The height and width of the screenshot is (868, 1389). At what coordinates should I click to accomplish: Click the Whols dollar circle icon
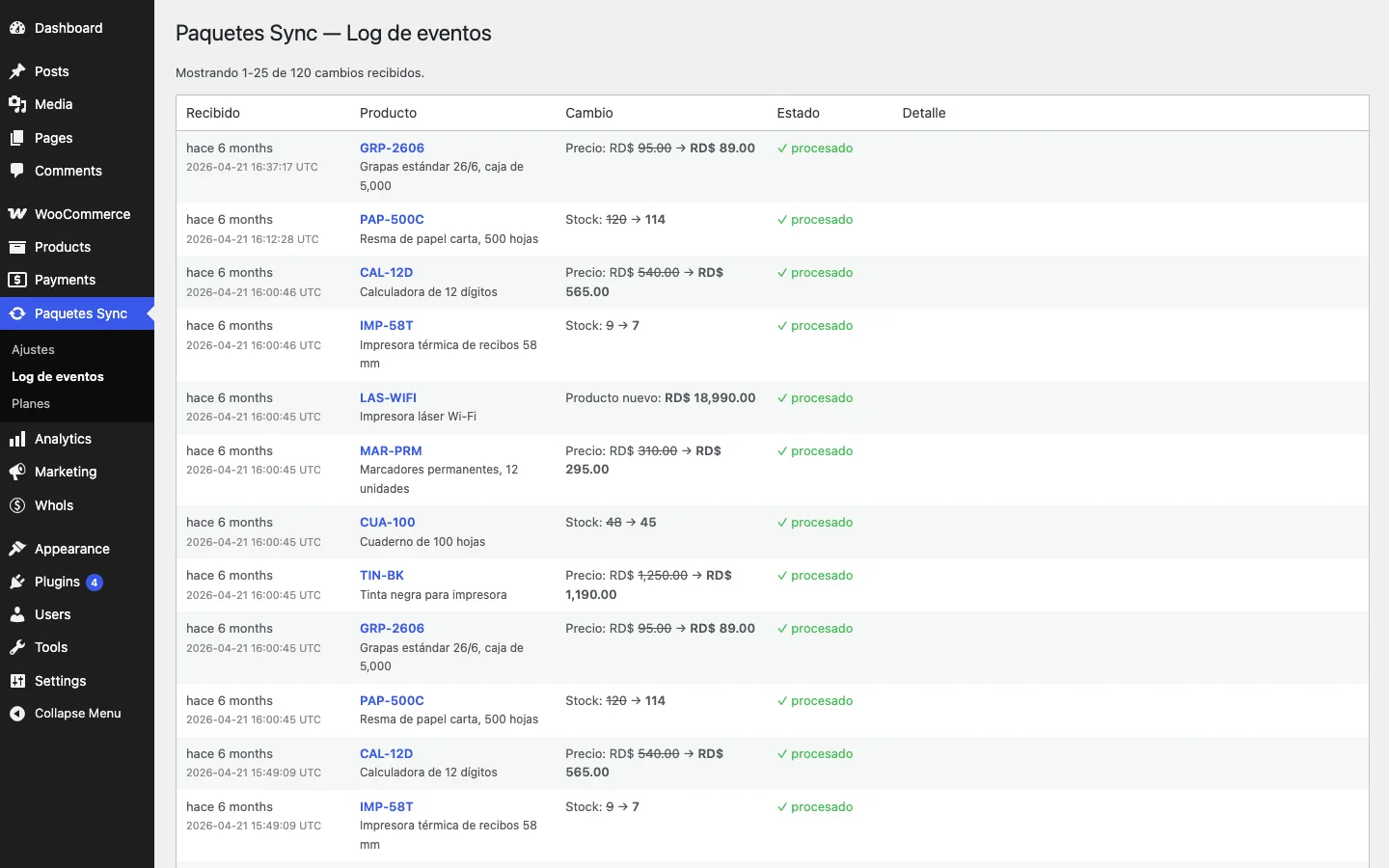point(17,505)
